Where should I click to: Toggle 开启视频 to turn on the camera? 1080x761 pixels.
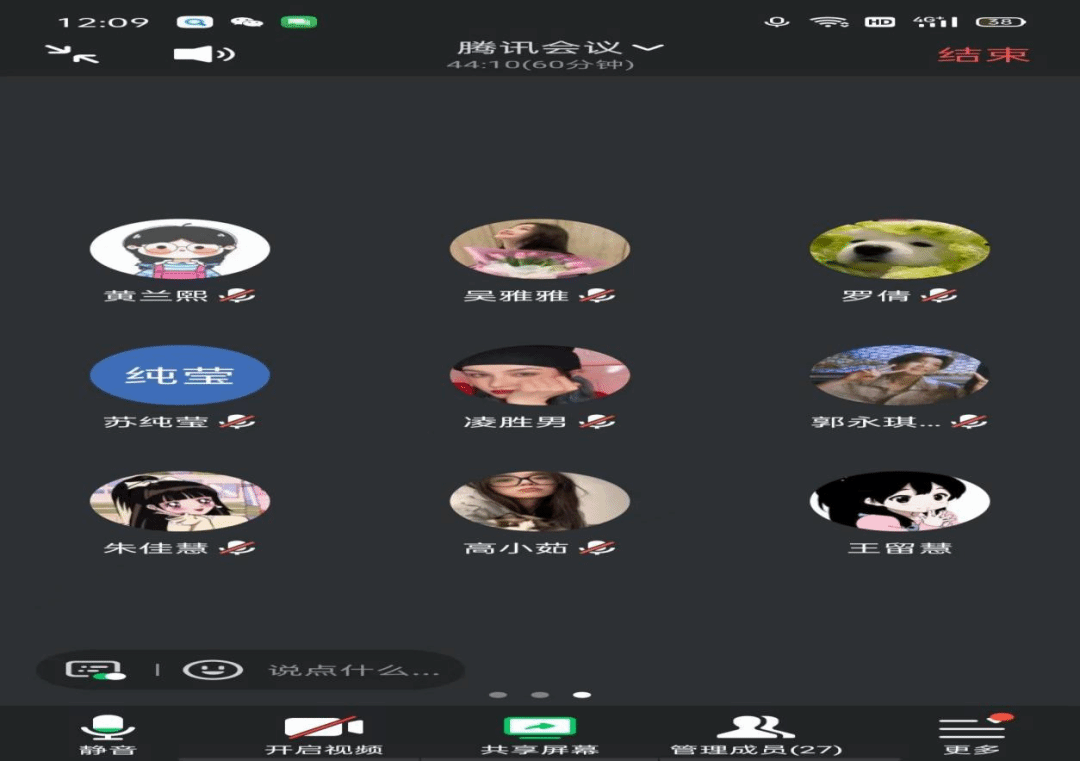323,735
